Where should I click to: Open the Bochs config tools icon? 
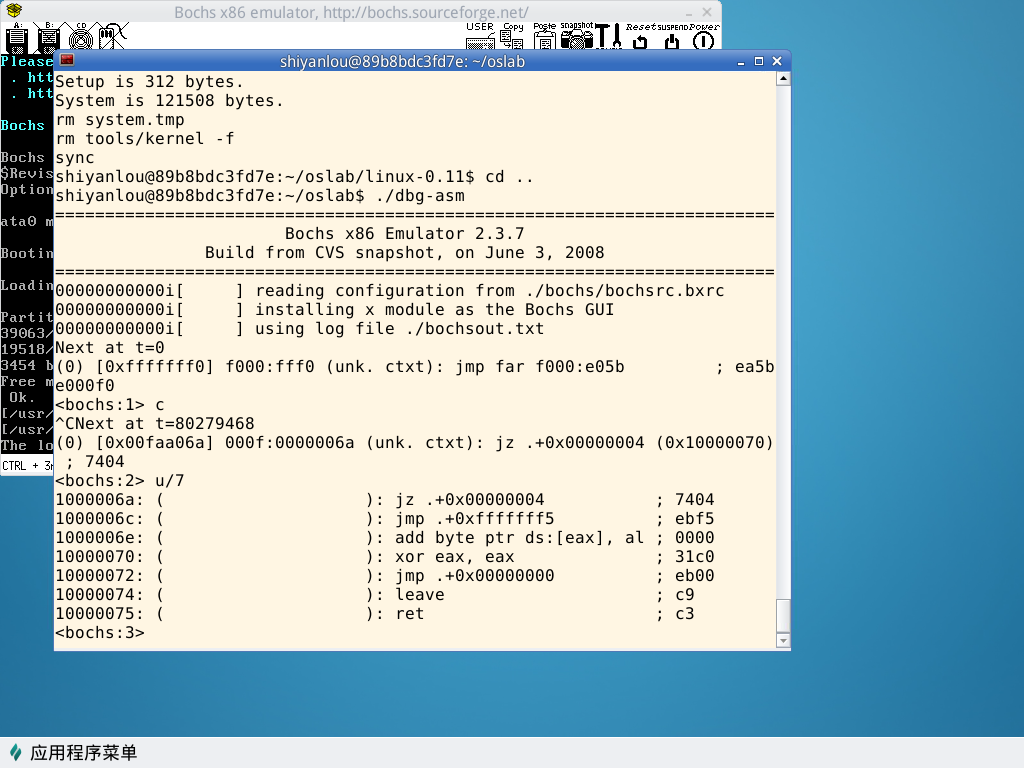click(609, 37)
